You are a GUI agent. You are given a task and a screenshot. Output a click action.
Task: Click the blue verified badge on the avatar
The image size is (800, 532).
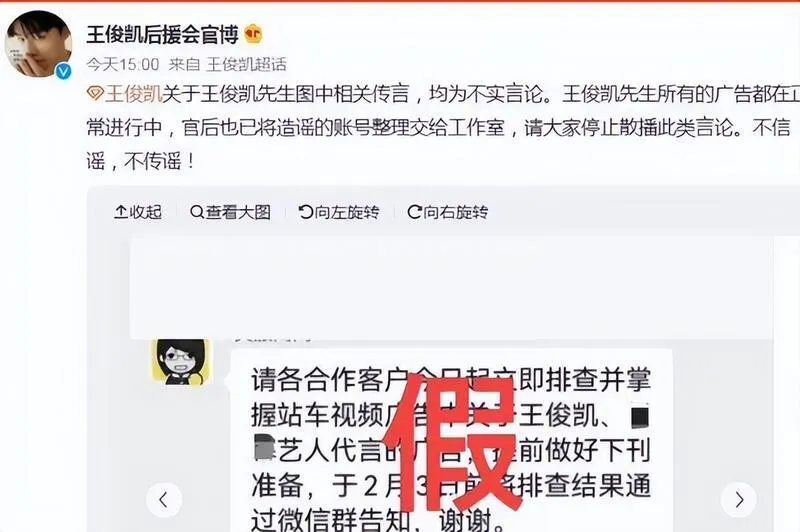(x=63, y=71)
